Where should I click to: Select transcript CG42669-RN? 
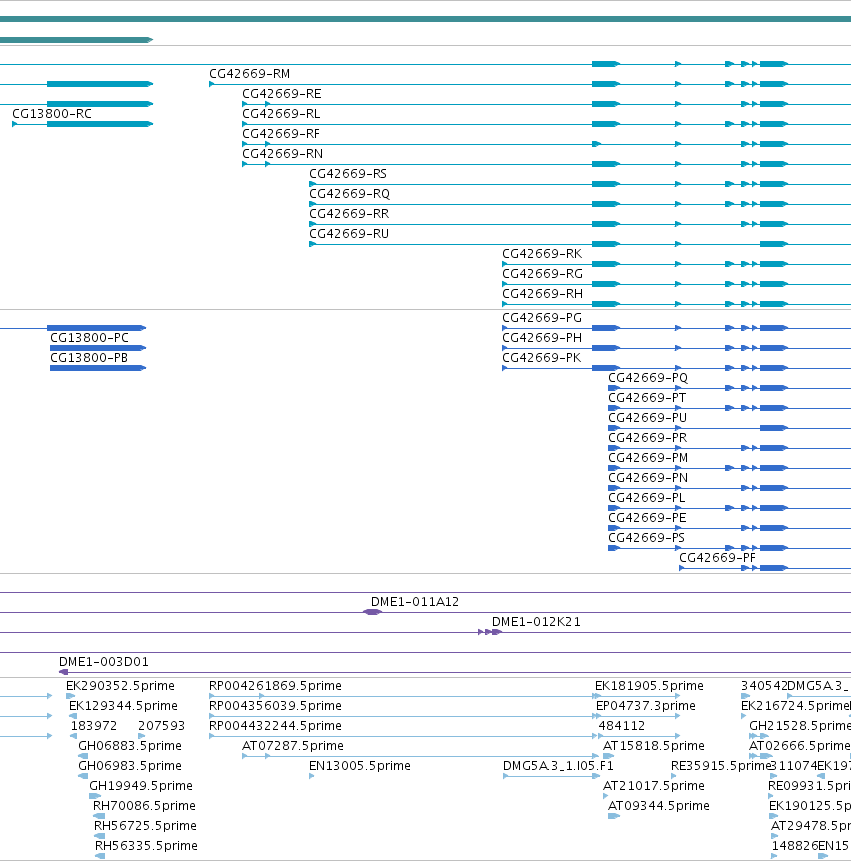coord(282,154)
